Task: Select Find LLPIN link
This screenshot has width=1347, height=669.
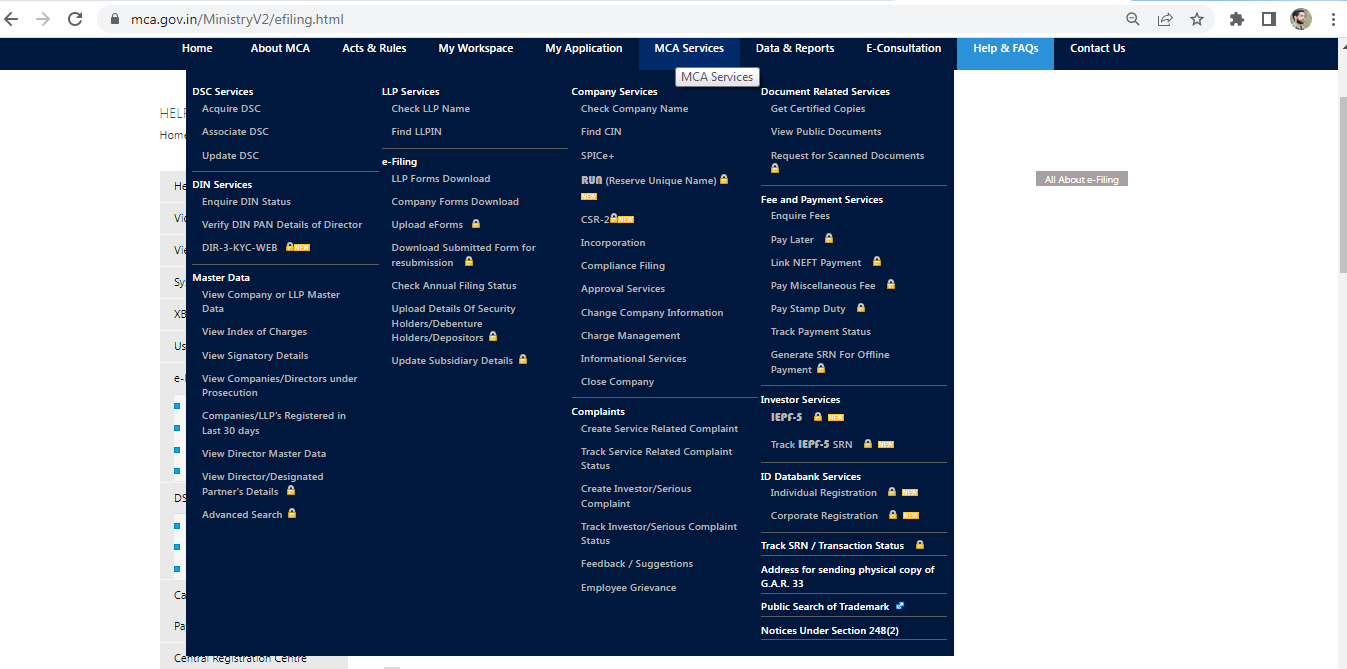Action: [x=417, y=131]
